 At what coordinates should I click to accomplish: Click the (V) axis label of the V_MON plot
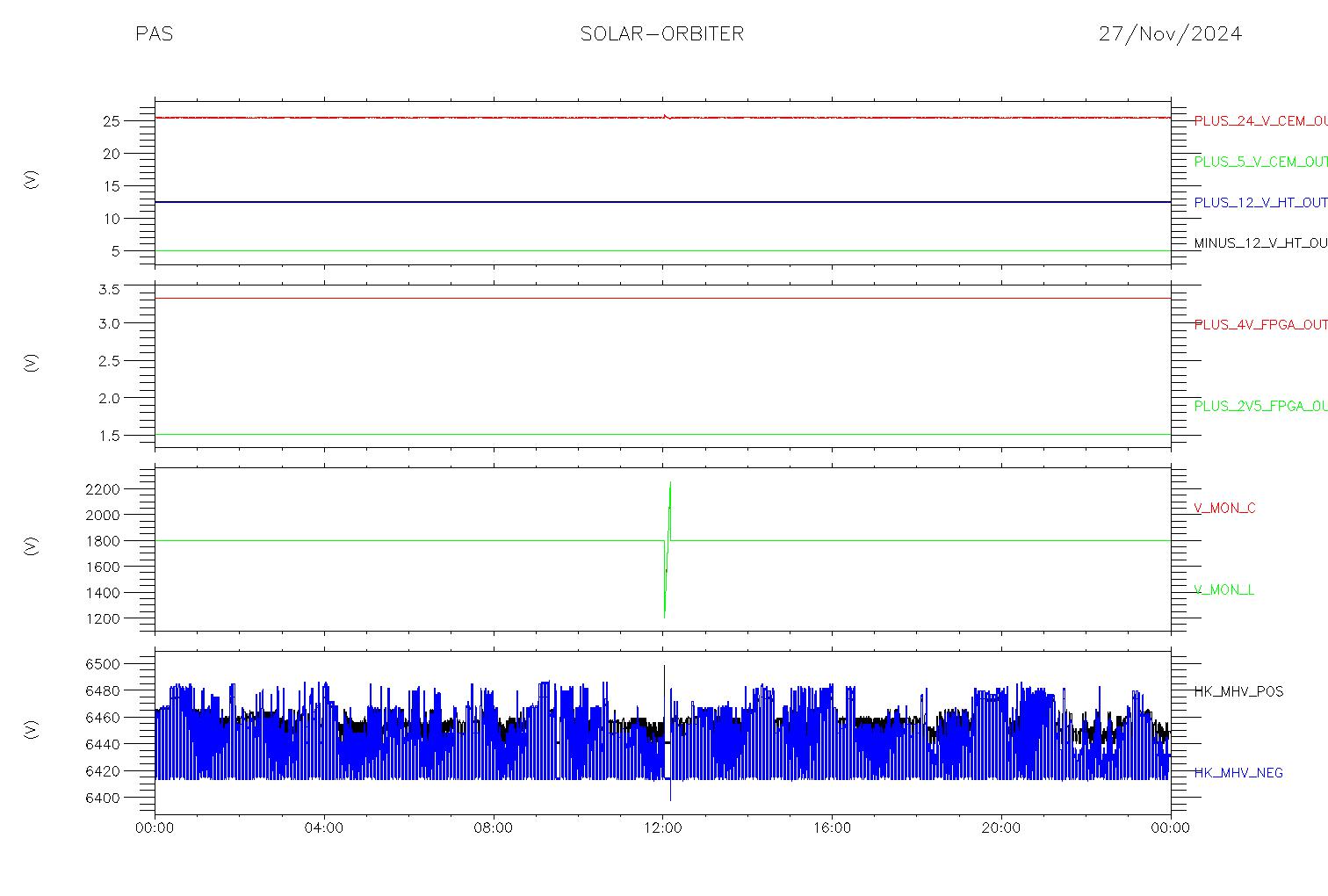pos(32,546)
